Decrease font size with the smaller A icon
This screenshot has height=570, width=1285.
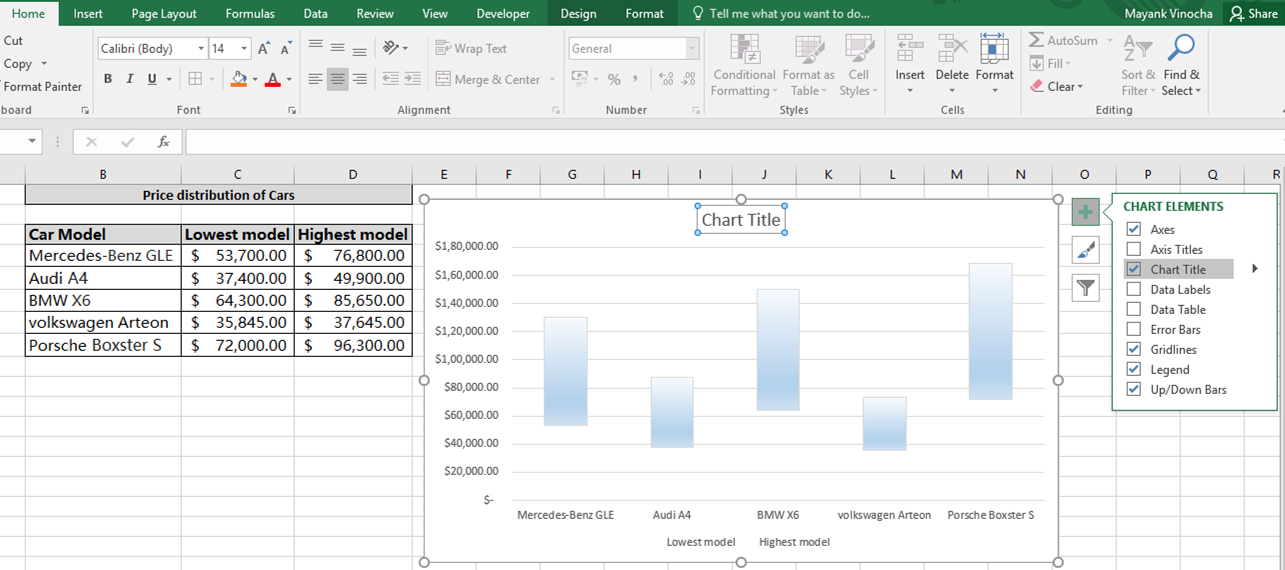pos(285,48)
